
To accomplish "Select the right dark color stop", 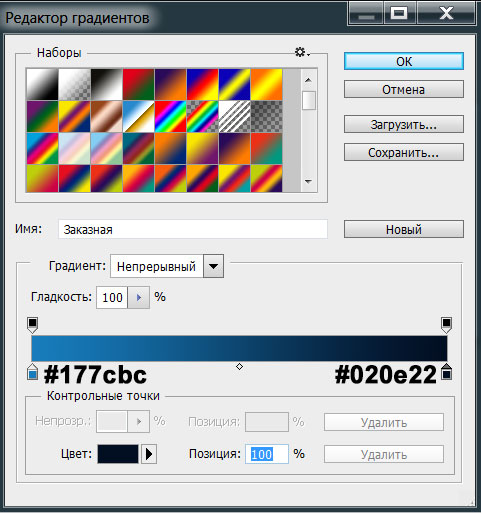I will click(447, 372).
